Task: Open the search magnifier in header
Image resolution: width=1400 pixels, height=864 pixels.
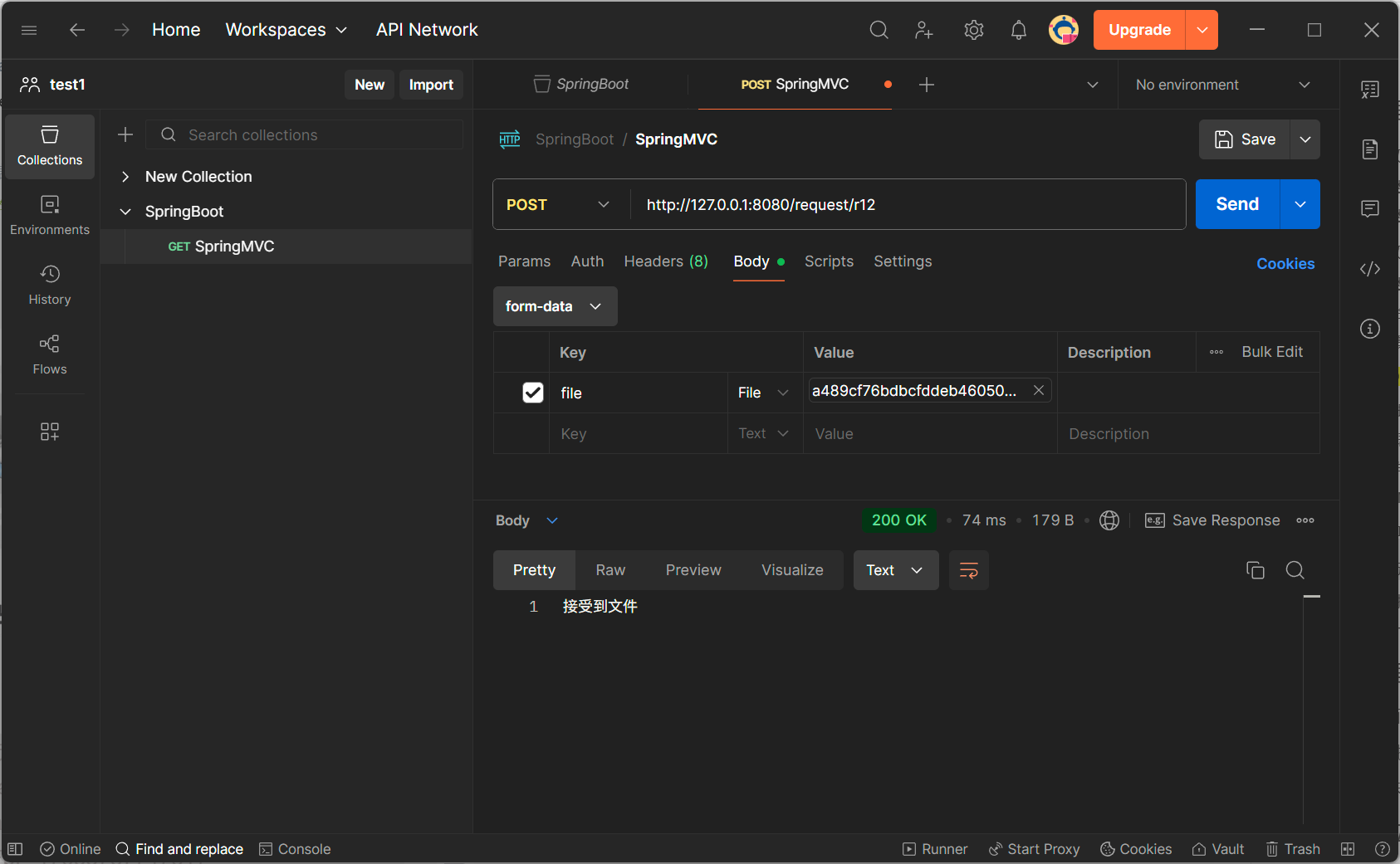Action: tap(879, 30)
